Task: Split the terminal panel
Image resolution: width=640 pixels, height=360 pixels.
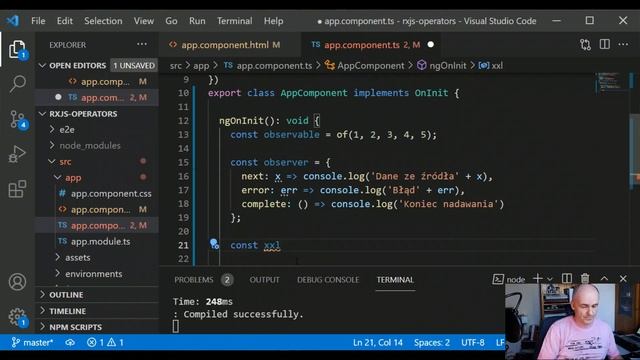Action: 567,278
